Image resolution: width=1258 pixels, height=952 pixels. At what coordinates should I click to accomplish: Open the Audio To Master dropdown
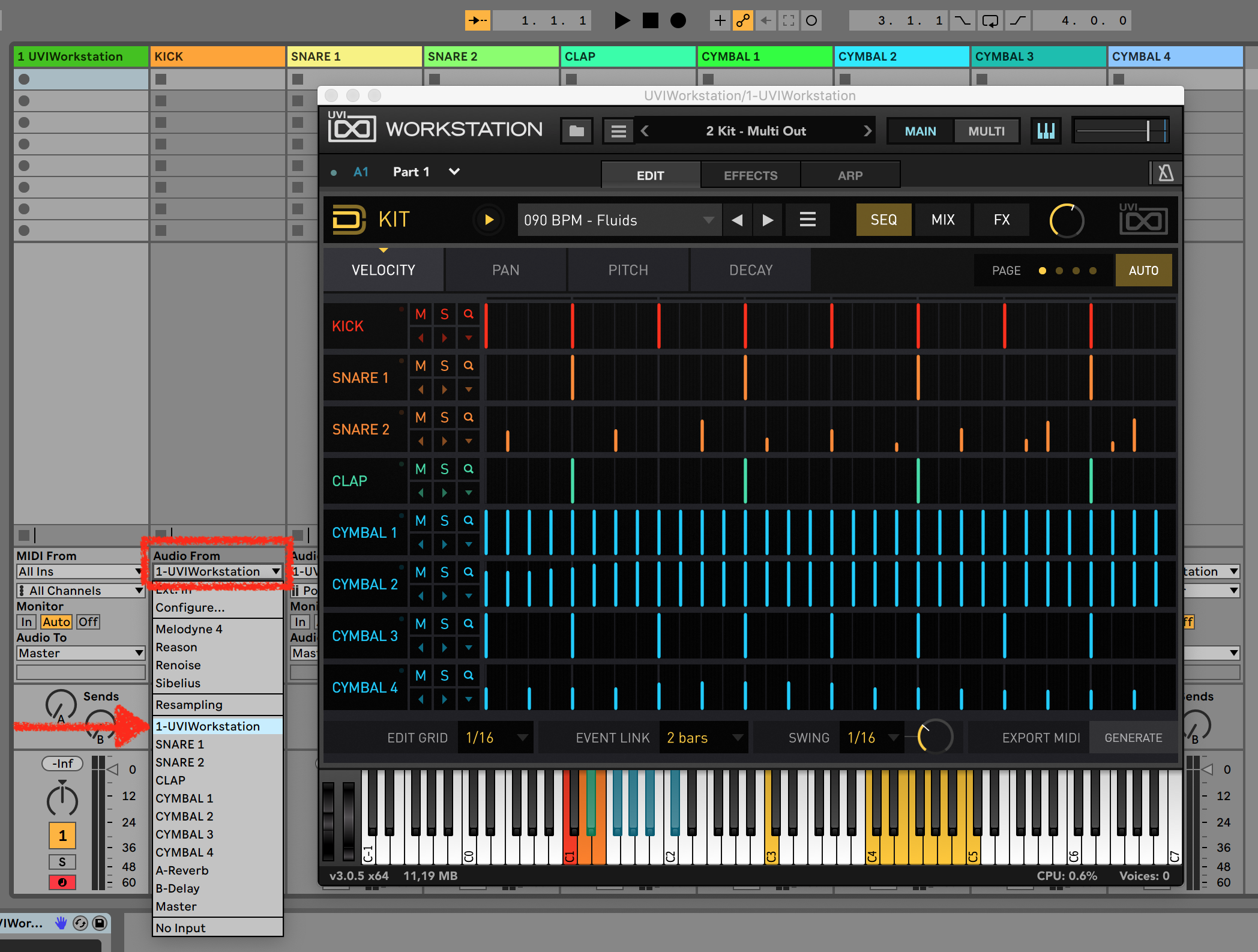coord(80,653)
